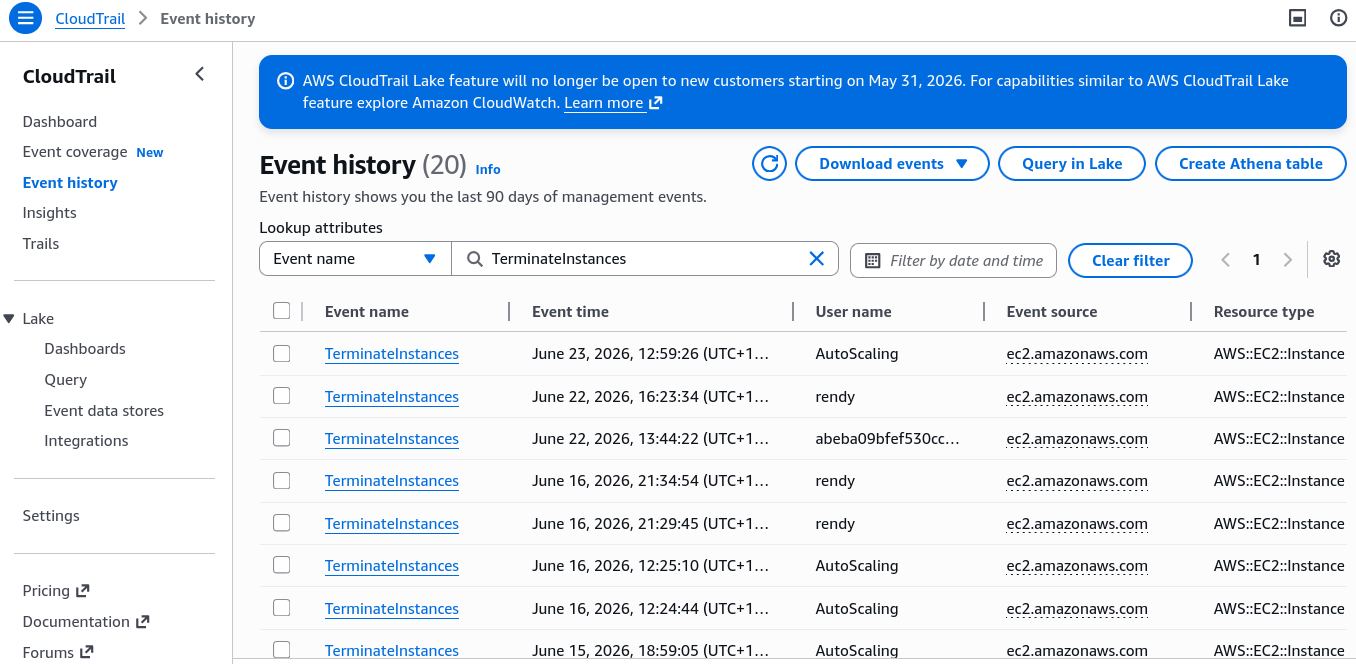
Task: Open TerminateInstances event by abeba09bfef530cc
Action: coord(392,439)
